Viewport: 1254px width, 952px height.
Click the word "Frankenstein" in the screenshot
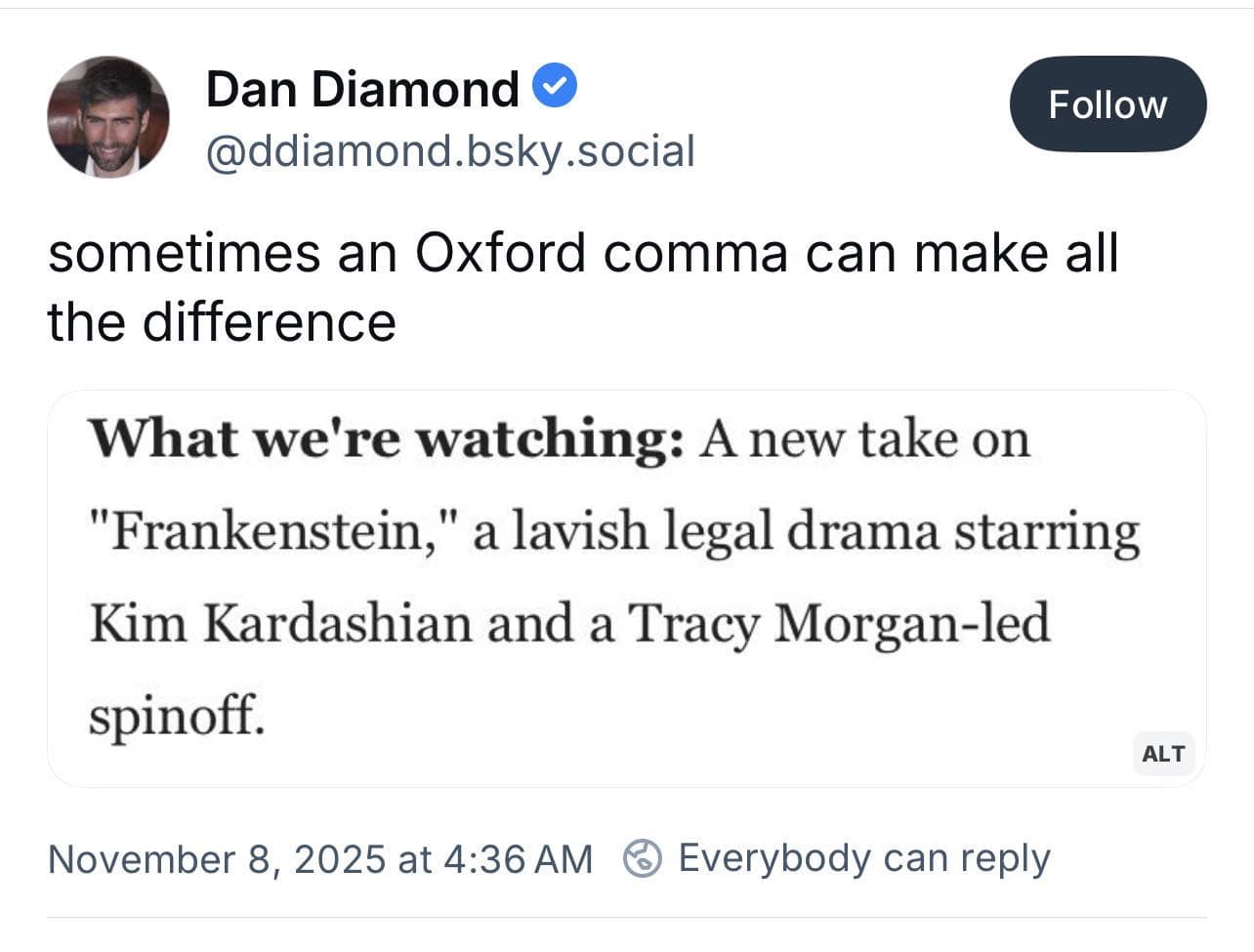pos(266,532)
